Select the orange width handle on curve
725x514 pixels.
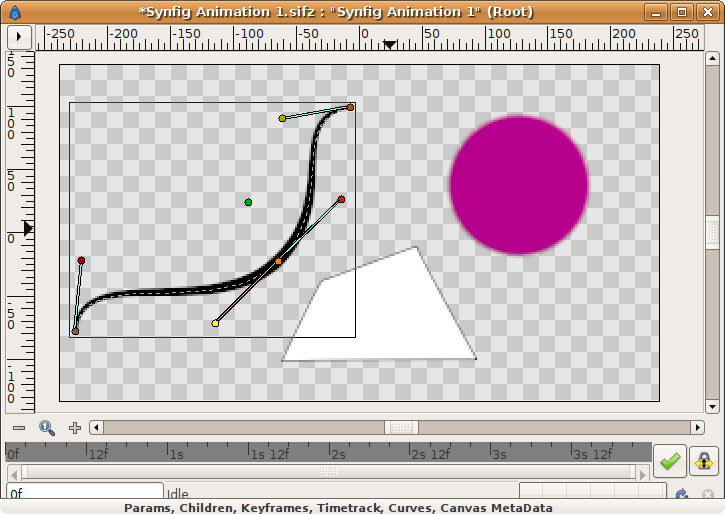pos(278,261)
